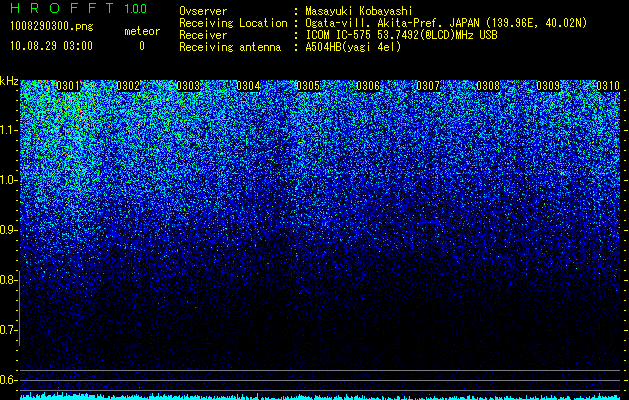Click the 1.0 frequency axis label

(x=8, y=180)
